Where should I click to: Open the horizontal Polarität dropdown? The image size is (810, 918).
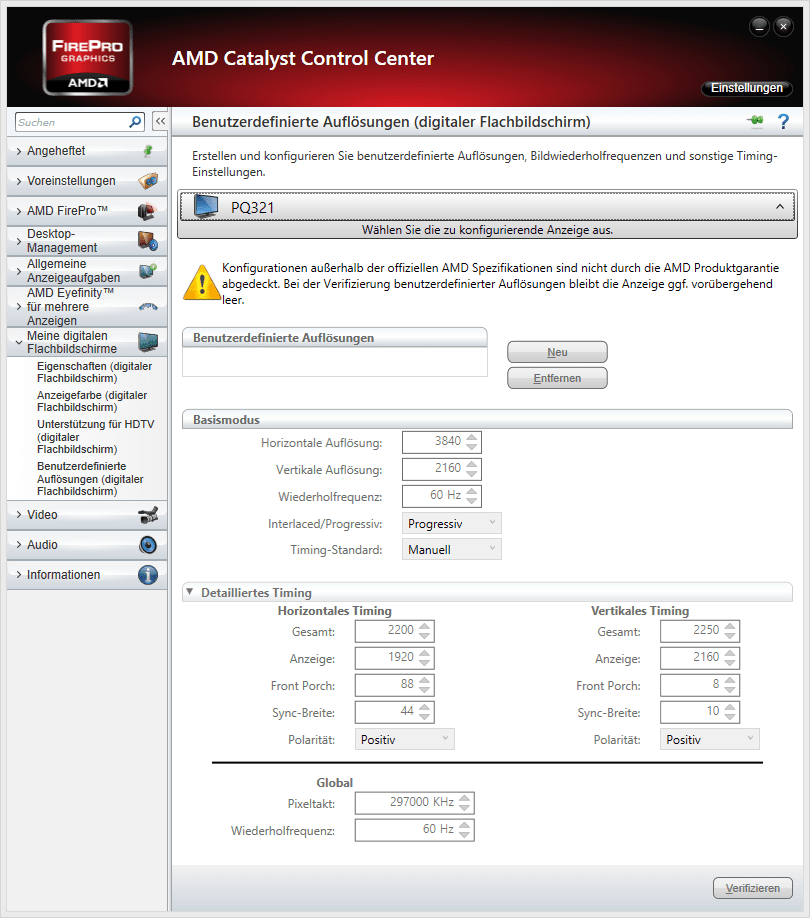(x=404, y=739)
